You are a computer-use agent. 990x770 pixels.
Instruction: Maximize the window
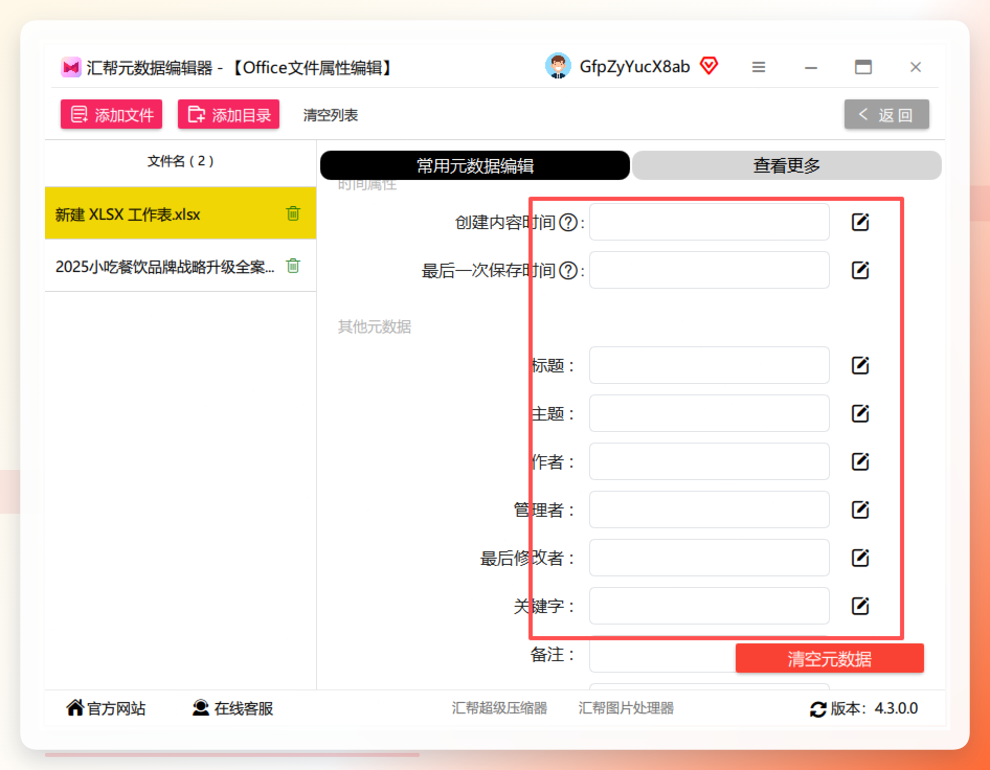pyautogui.click(x=863, y=67)
